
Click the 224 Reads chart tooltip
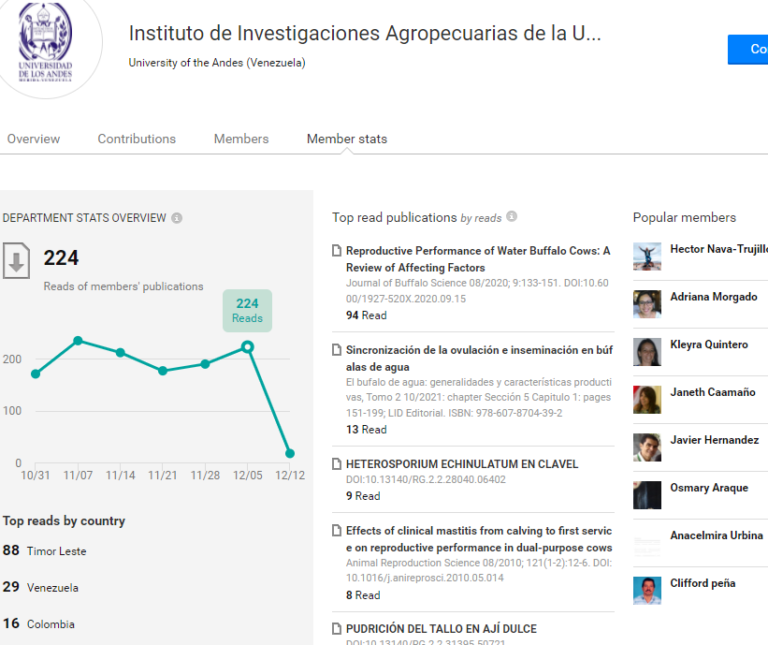point(247,311)
